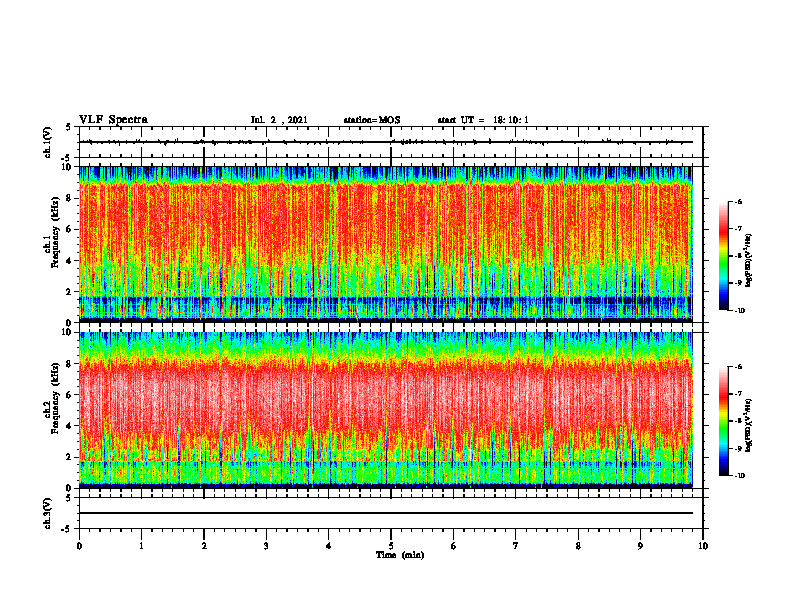Click the ch.2 spectrogram colorbar
The width and height of the screenshot is (792, 612).
(724, 421)
